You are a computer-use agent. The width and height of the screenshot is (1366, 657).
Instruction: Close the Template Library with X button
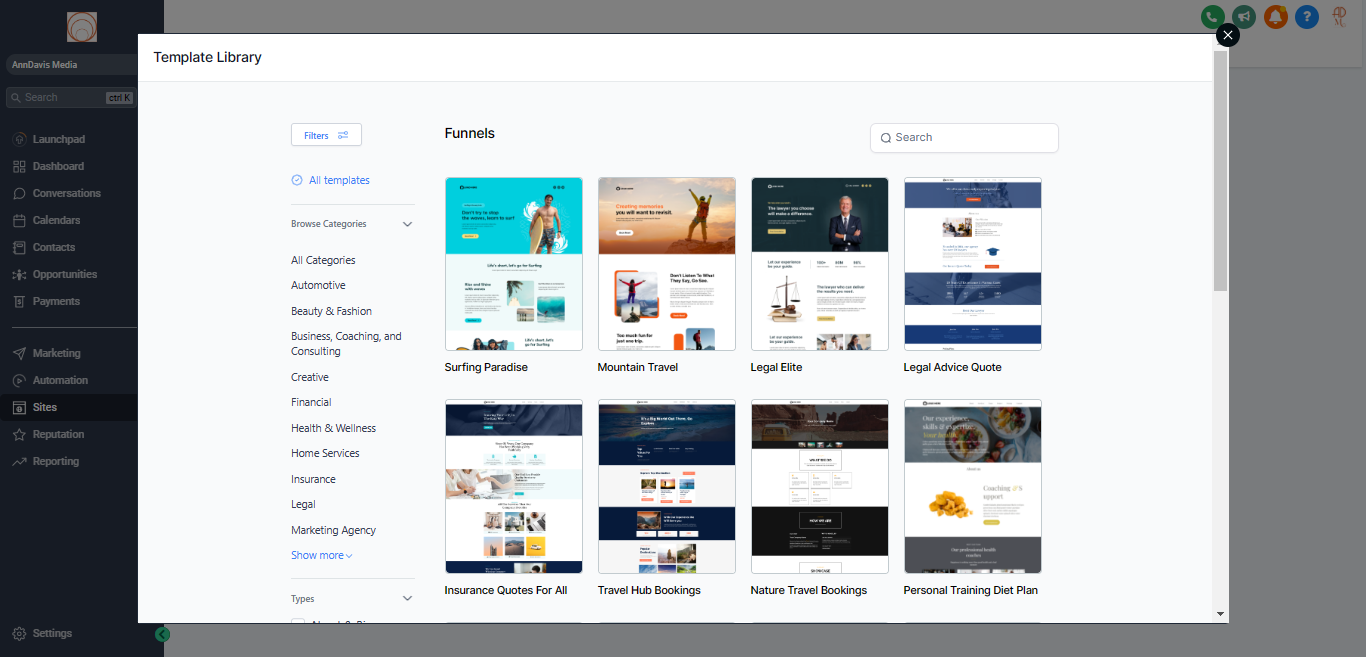[x=1227, y=35]
